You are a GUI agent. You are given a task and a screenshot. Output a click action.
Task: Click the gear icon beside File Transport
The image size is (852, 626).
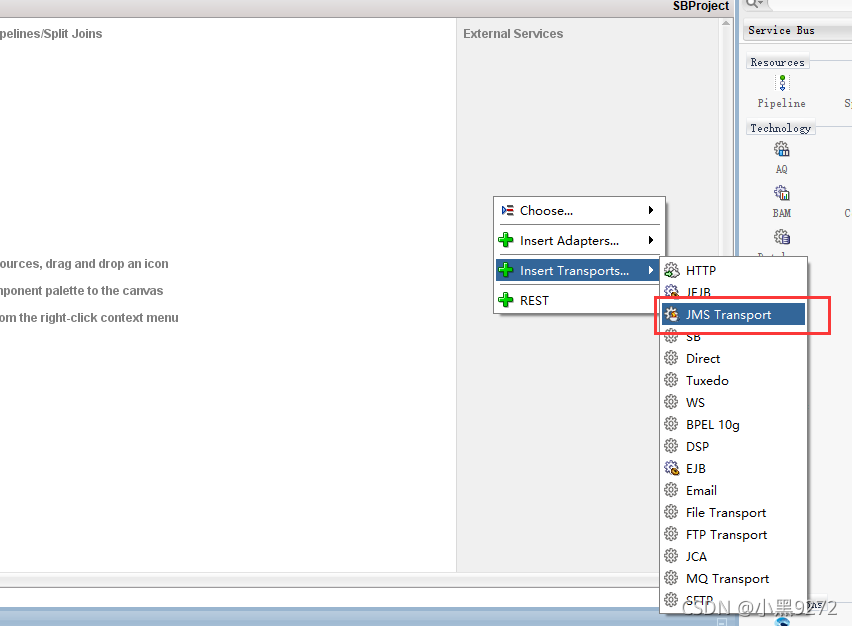coord(671,512)
